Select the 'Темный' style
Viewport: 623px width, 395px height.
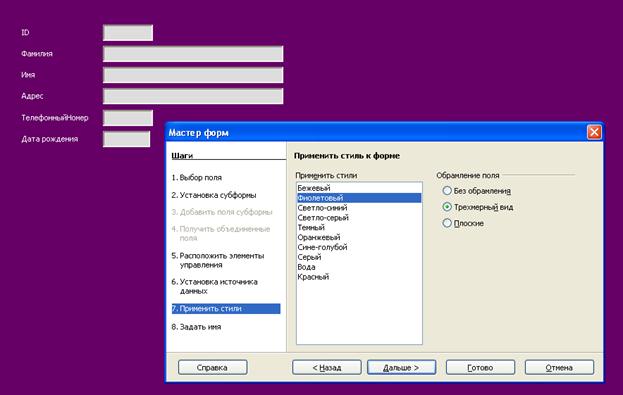359,227
